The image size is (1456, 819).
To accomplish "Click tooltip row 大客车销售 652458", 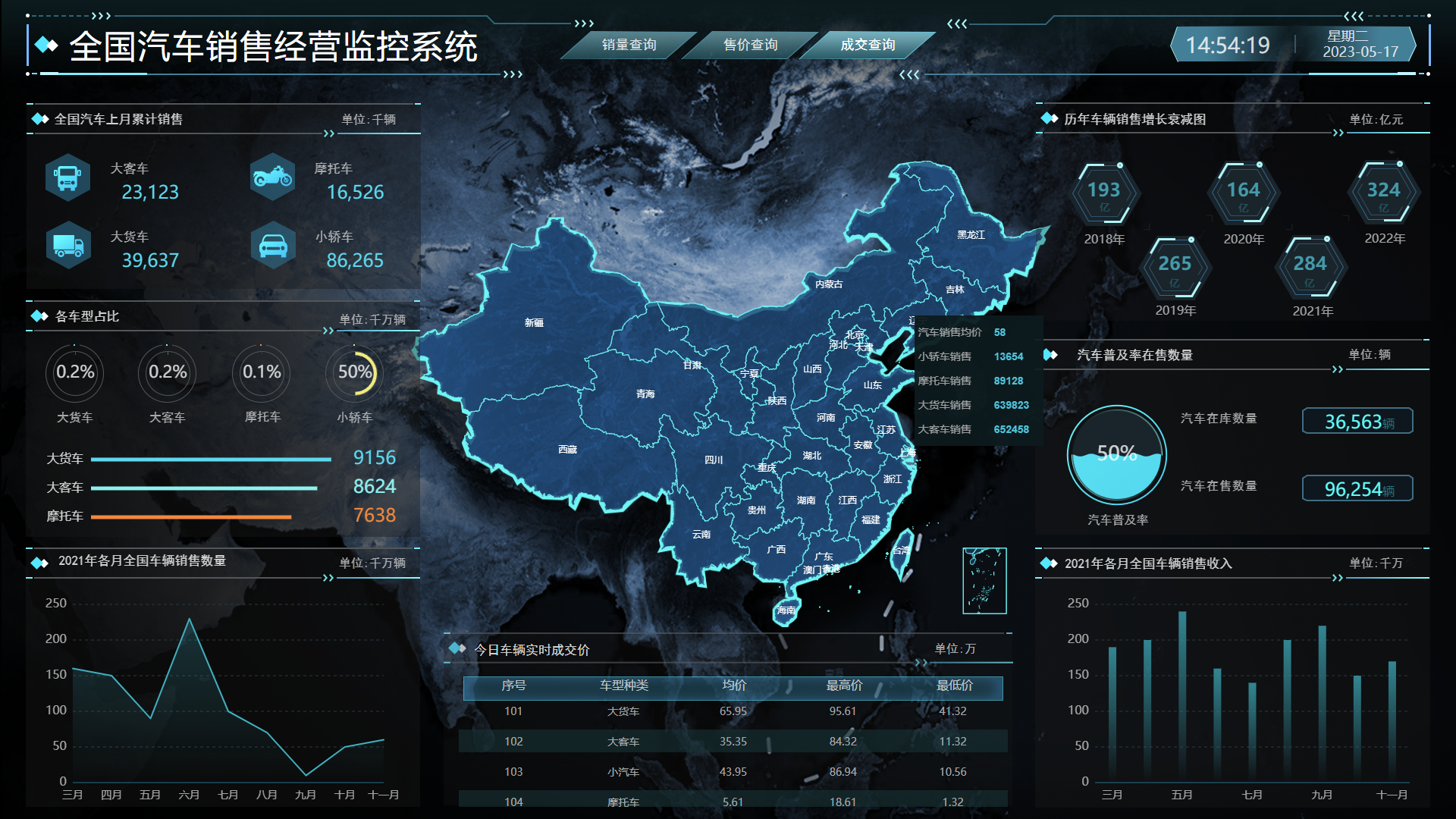I will (974, 429).
